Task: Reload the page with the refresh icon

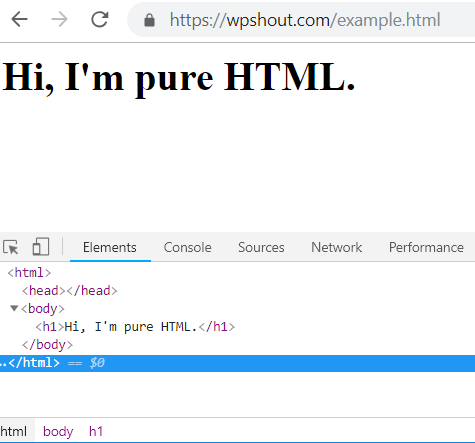Action: [100, 19]
